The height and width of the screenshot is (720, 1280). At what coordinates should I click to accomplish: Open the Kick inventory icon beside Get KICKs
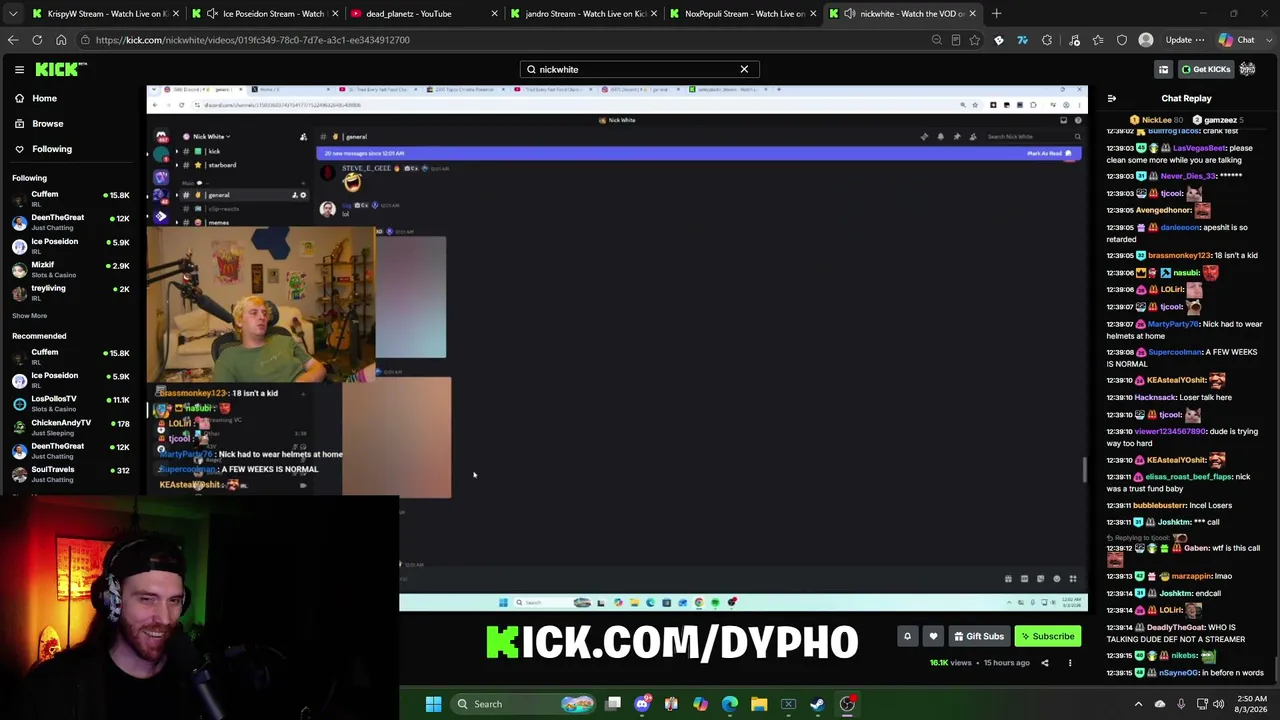(x=1163, y=69)
